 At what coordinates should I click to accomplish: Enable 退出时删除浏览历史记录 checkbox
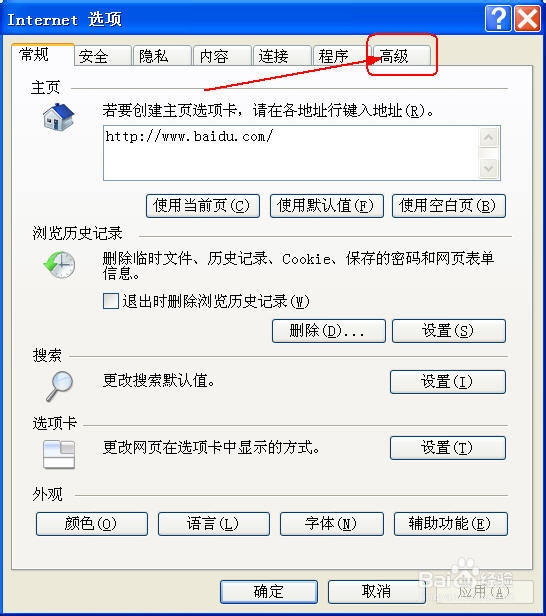(x=111, y=301)
